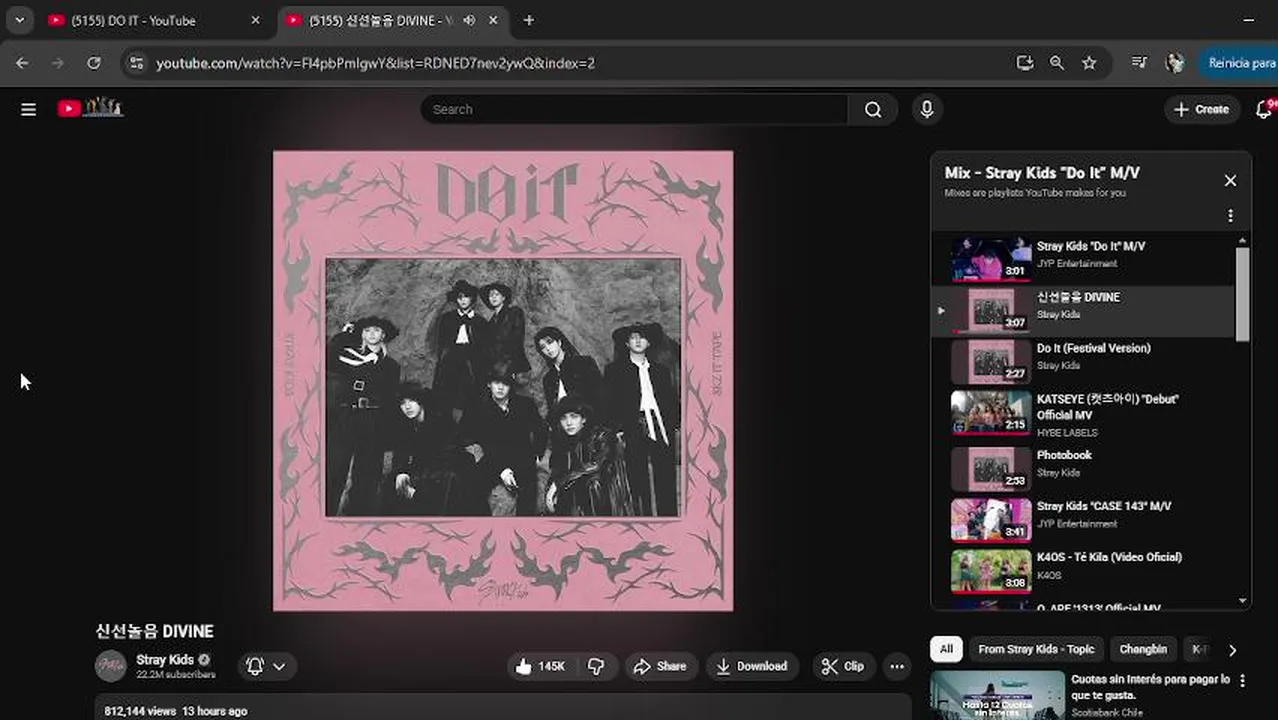Like the video with 145K likes
Image resolution: width=1278 pixels, height=720 pixels.
pyautogui.click(x=540, y=666)
